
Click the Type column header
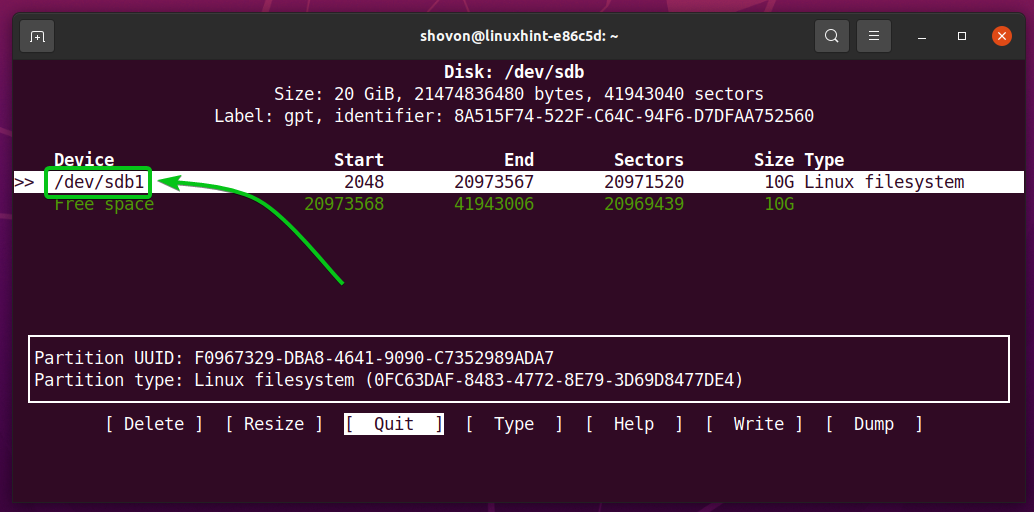[824, 160]
